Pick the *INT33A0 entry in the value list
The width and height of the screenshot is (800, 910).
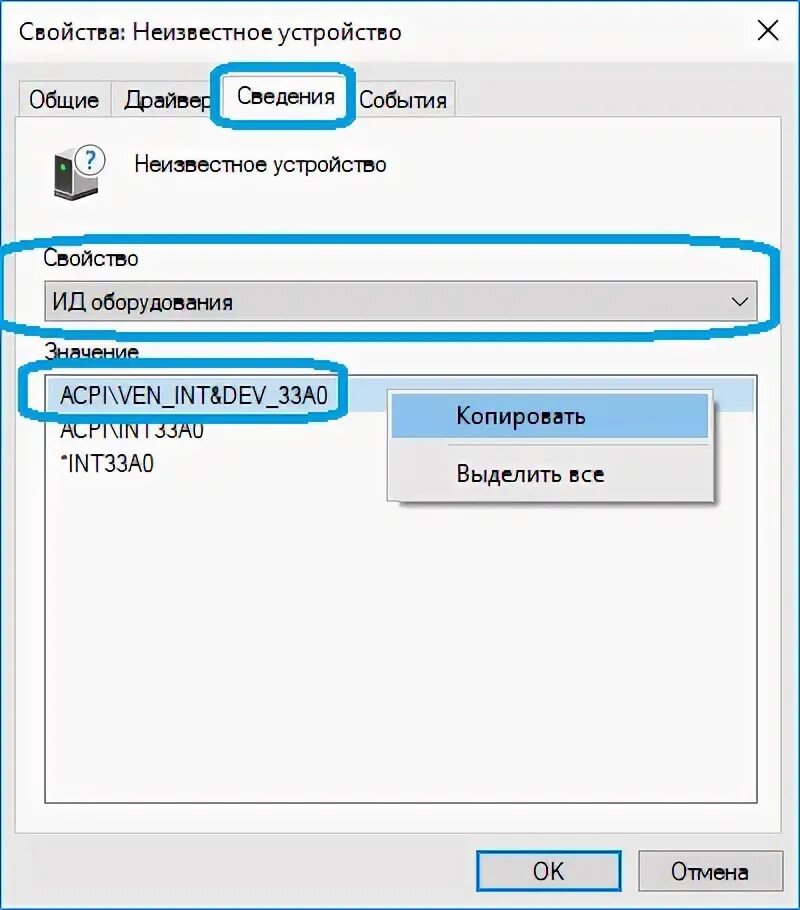coord(107,464)
